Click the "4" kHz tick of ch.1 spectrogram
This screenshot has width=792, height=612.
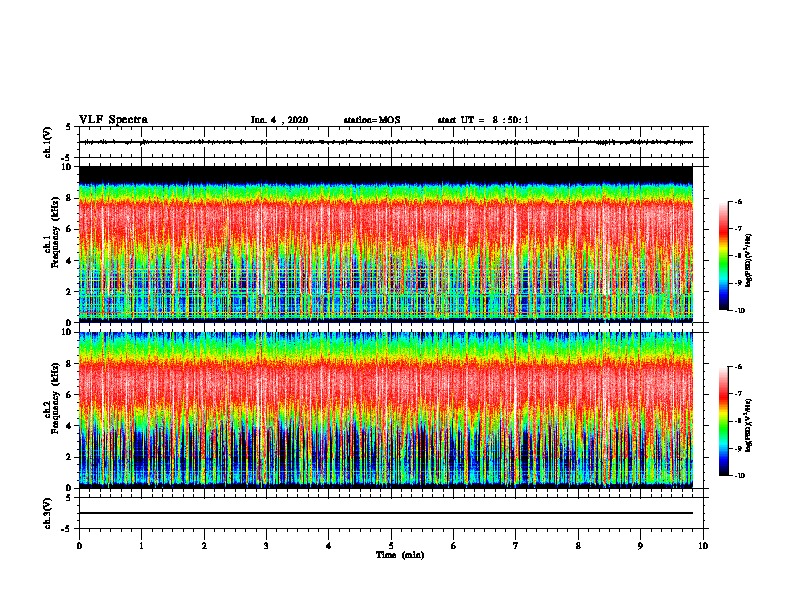[x=69, y=261]
